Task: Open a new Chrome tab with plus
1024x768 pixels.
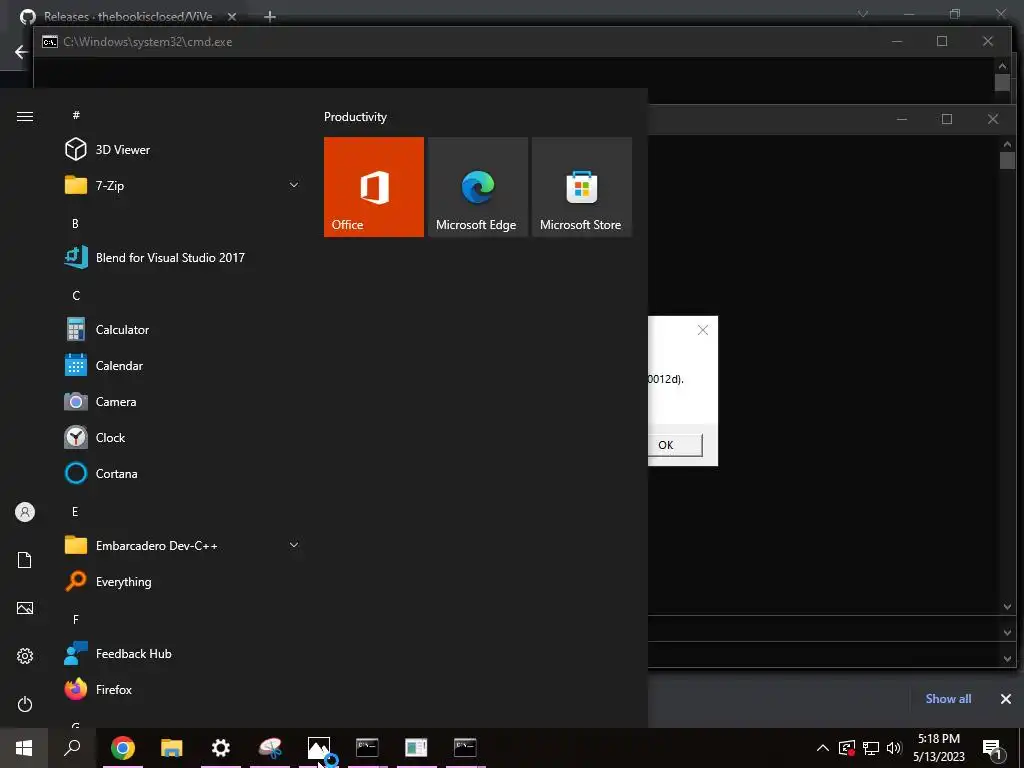Action: point(270,17)
